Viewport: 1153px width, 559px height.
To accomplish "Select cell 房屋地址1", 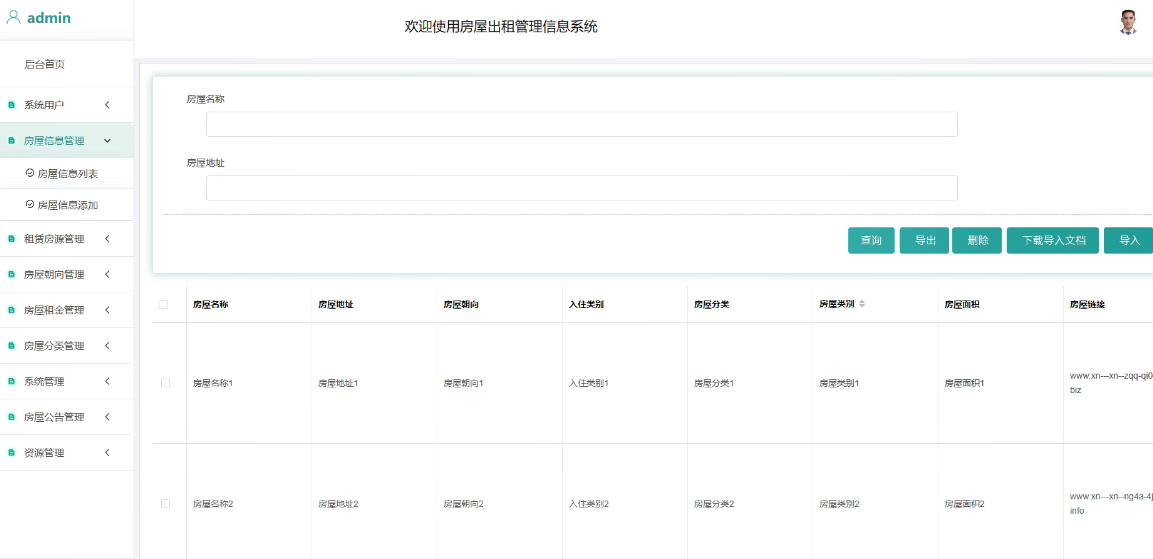I will (338, 383).
